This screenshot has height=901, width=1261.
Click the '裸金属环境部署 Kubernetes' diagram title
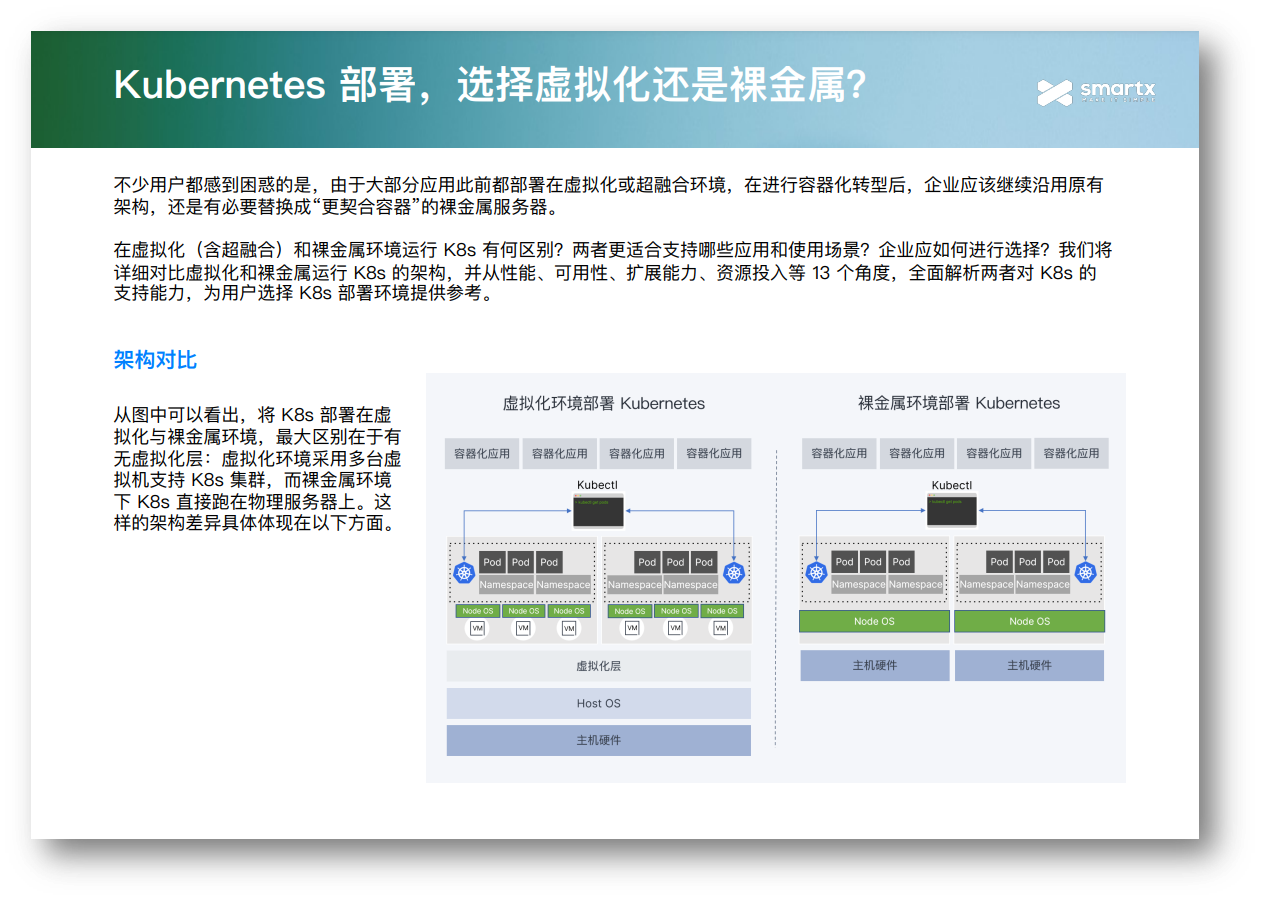[959, 404]
